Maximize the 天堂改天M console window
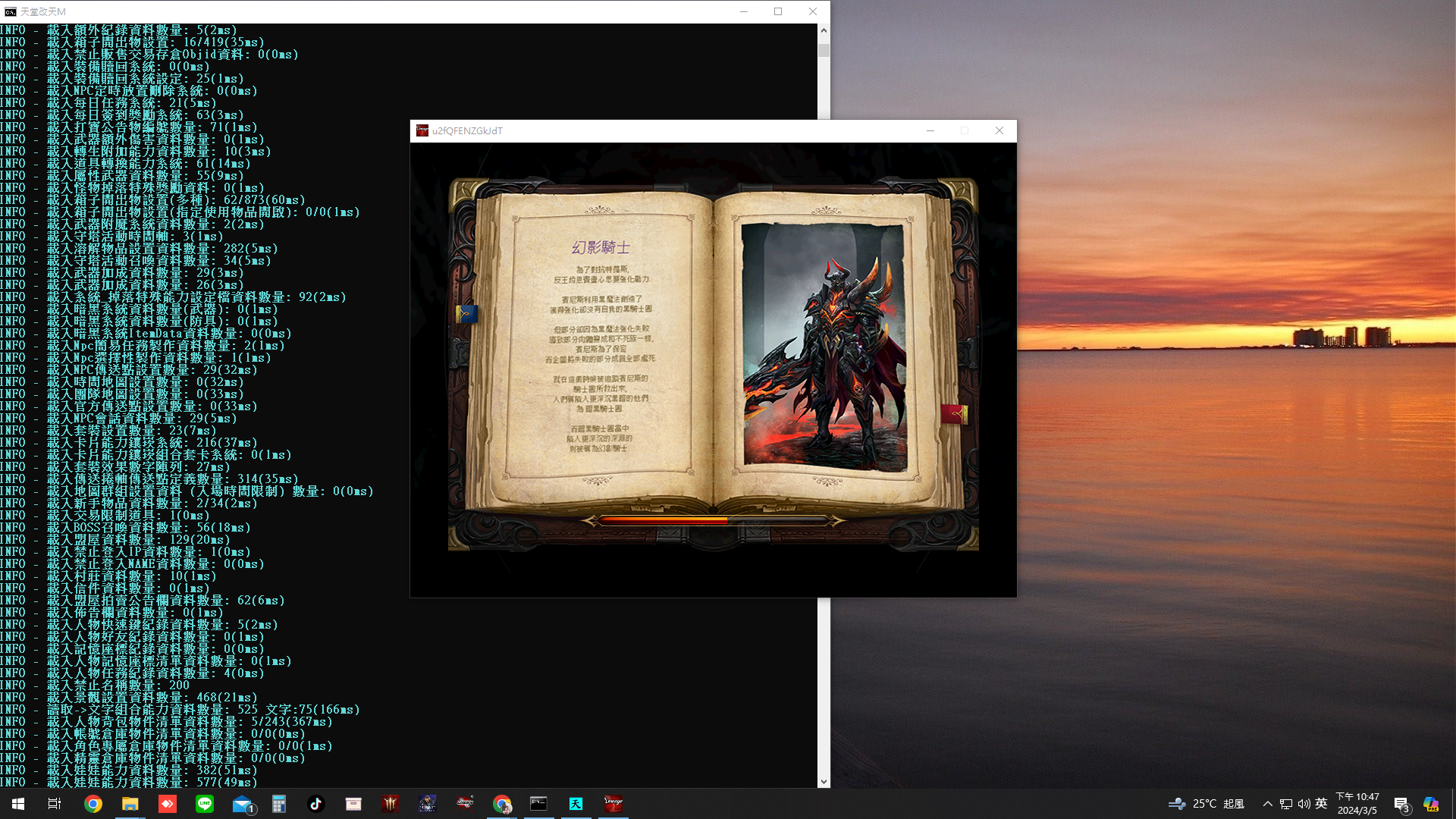The height and width of the screenshot is (819, 1456). tap(778, 11)
